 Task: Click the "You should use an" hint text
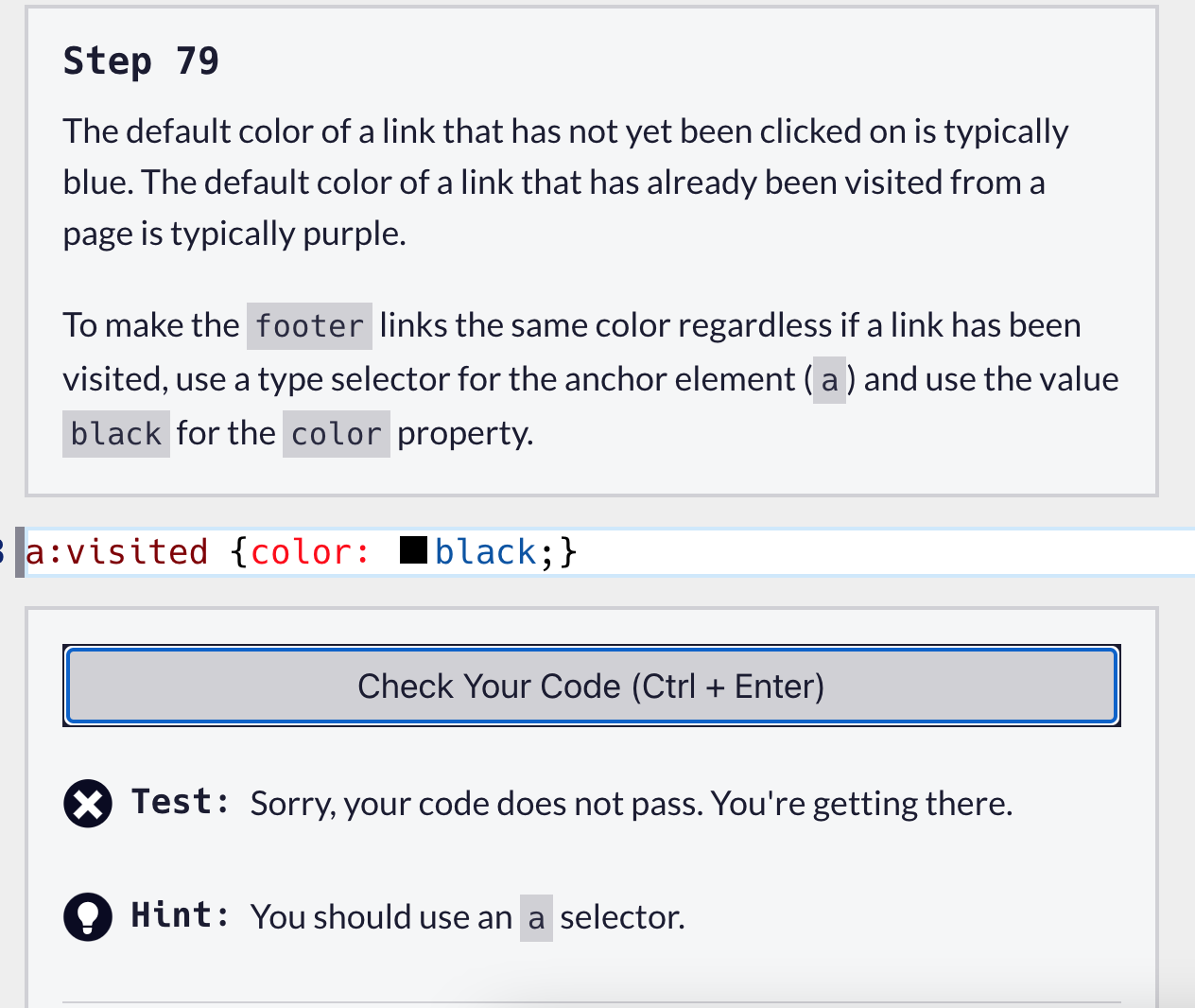point(381,917)
